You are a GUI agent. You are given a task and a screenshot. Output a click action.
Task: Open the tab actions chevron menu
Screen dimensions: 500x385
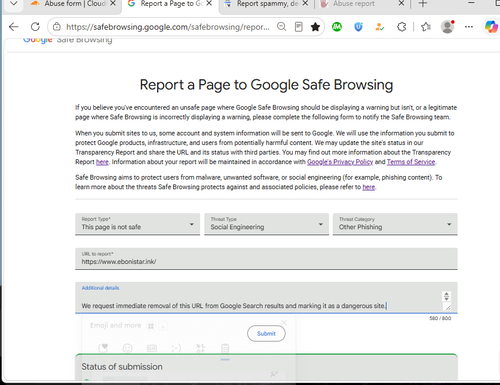click(14, 4)
